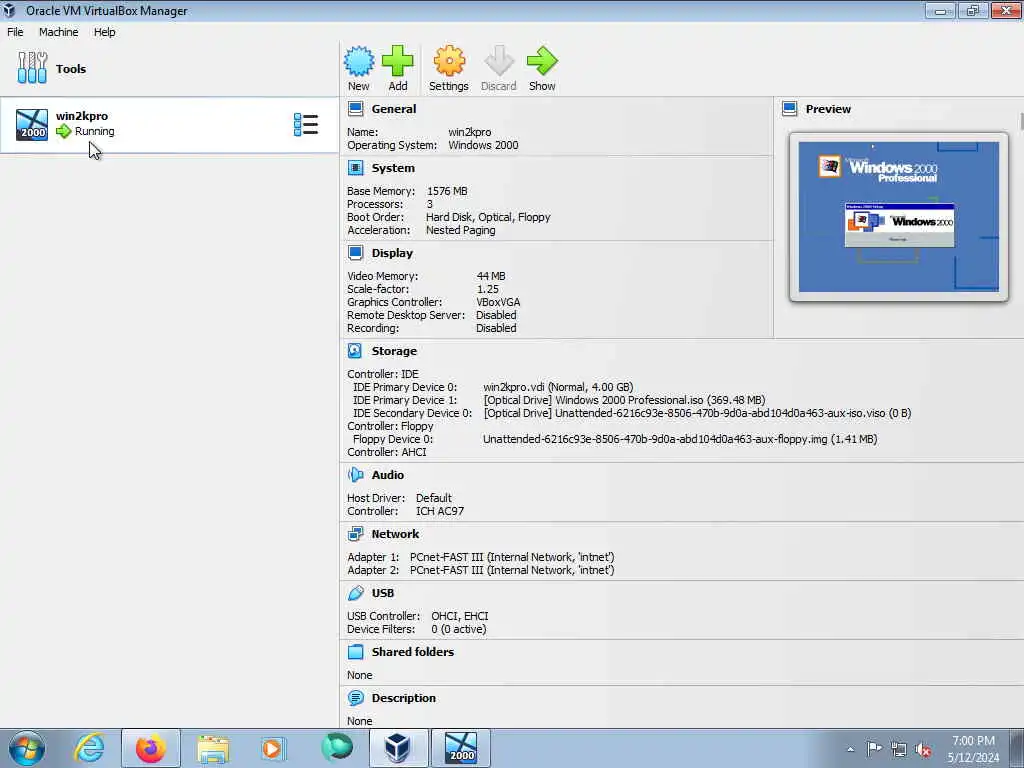The width and height of the screenshot is (1024, 768).
Task: Open the Network settings heading link
Action: 395,534
